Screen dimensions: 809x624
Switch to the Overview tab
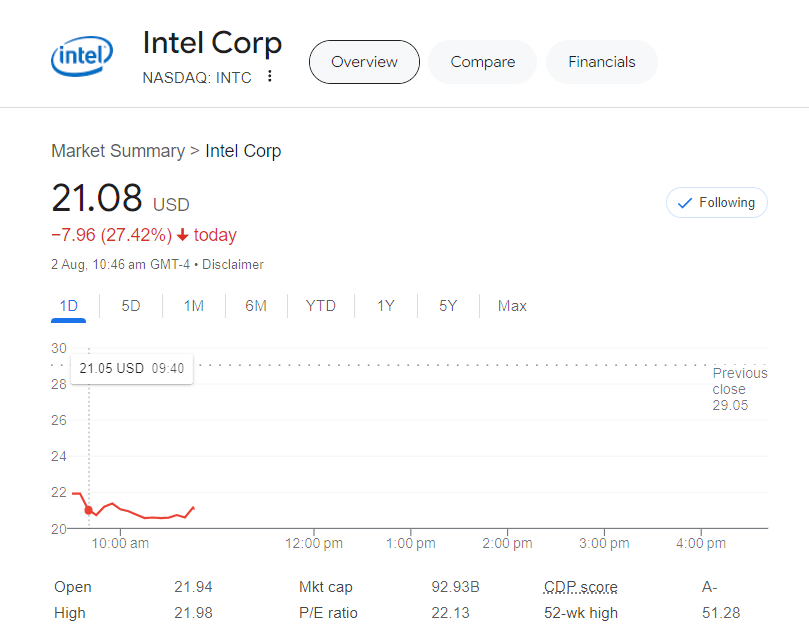[364, 62]
